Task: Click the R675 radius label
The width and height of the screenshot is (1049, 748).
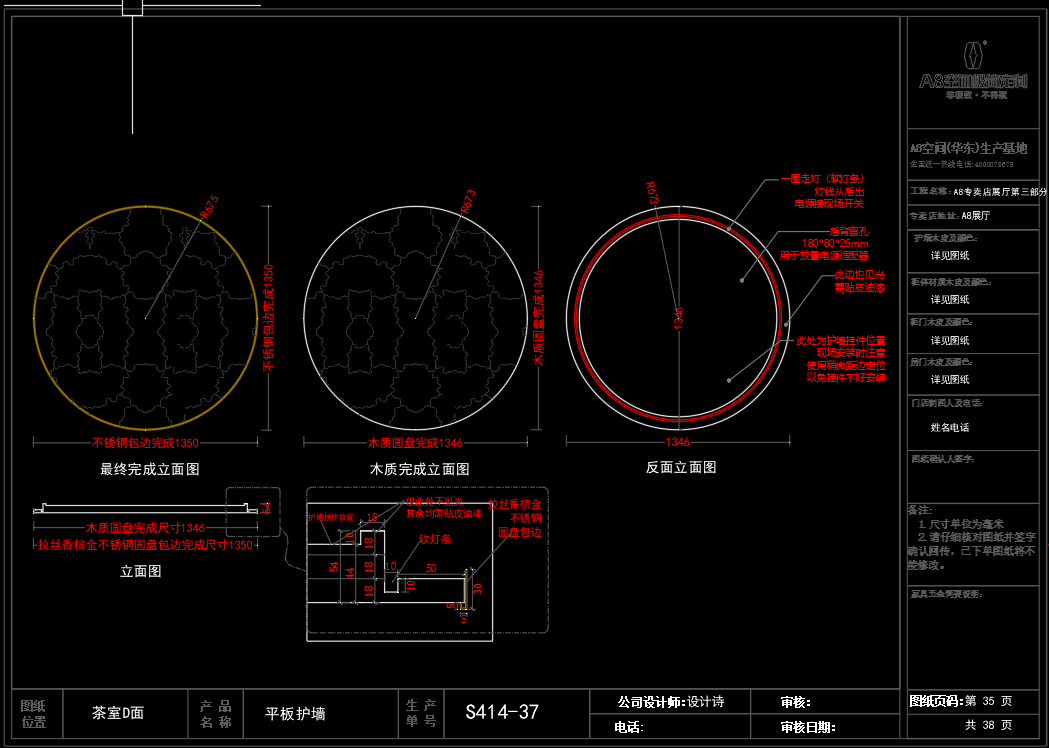Action: click(209, 204)
